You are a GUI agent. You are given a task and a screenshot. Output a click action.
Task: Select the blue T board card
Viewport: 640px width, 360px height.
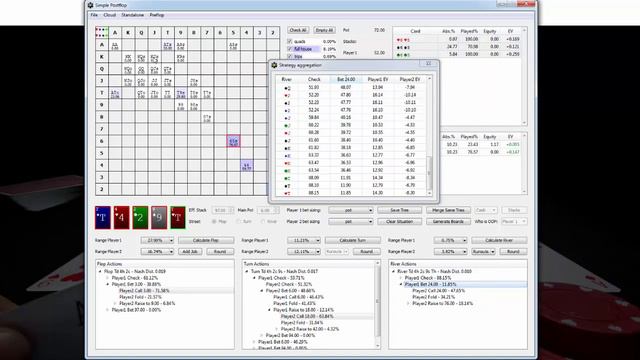tap(102, 218)
